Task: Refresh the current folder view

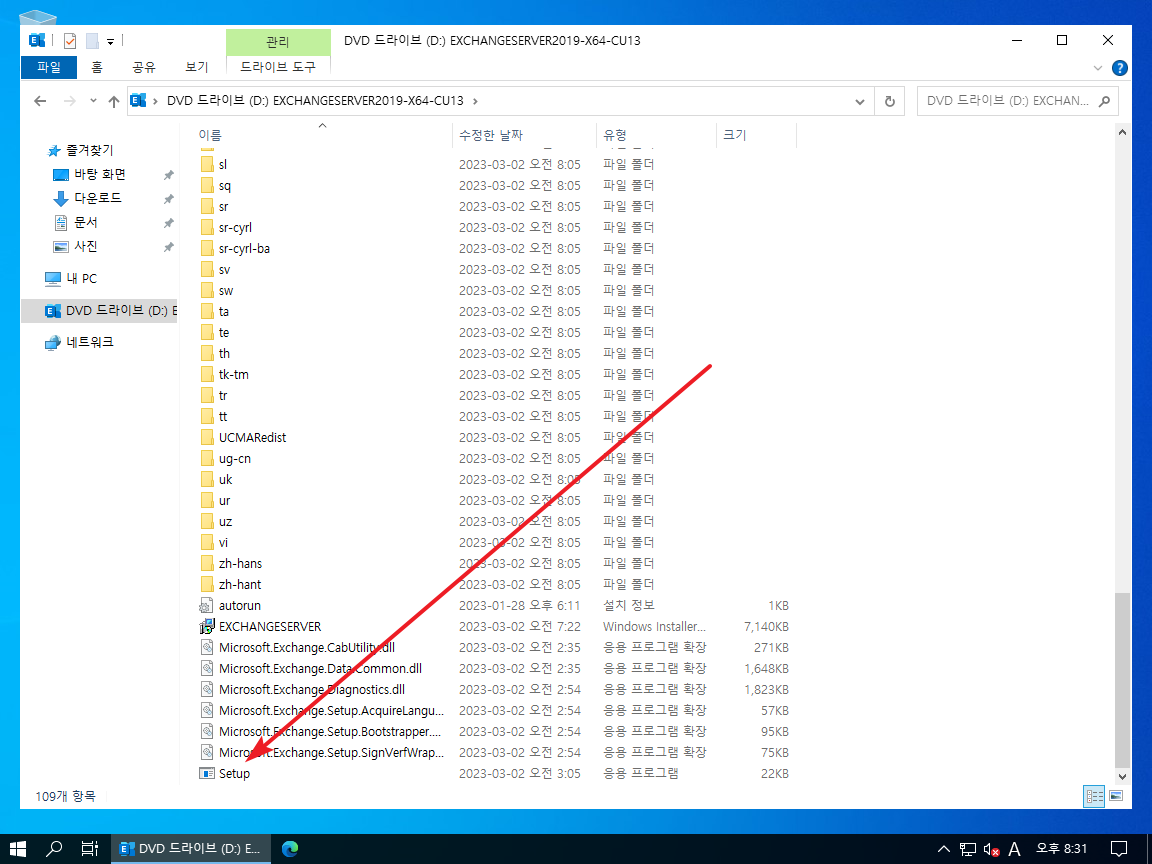Action: tap(890, 101)
